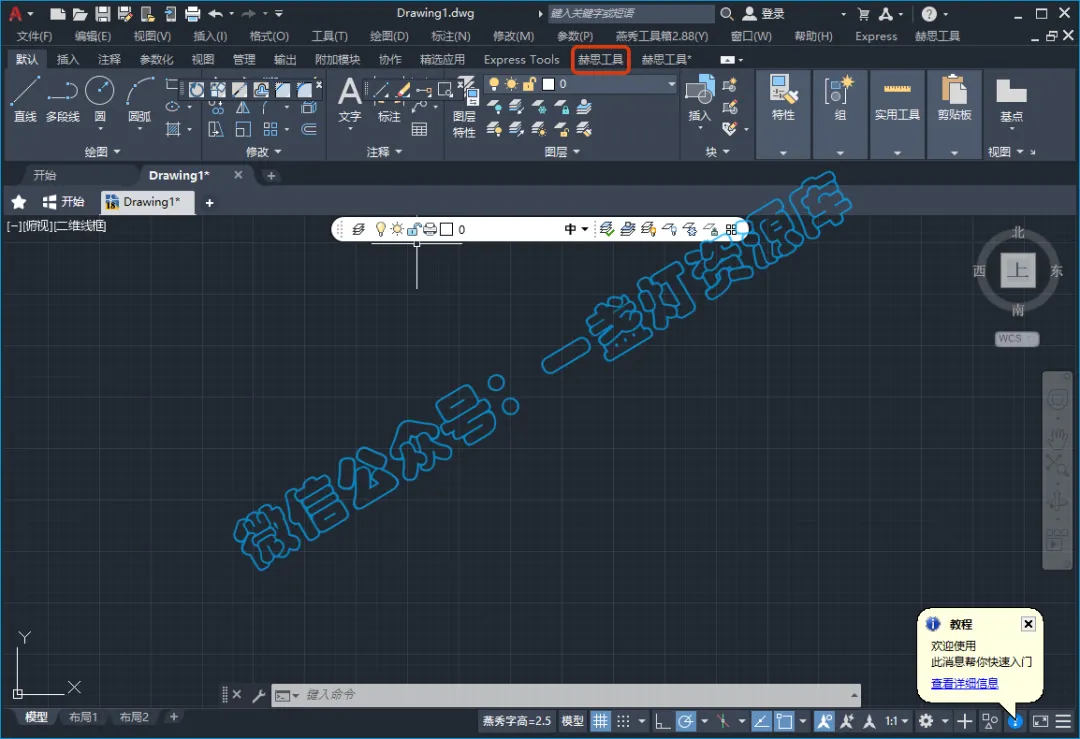
Task: Open the 剪贴板 clipboard panel
Action: (954, 98)
